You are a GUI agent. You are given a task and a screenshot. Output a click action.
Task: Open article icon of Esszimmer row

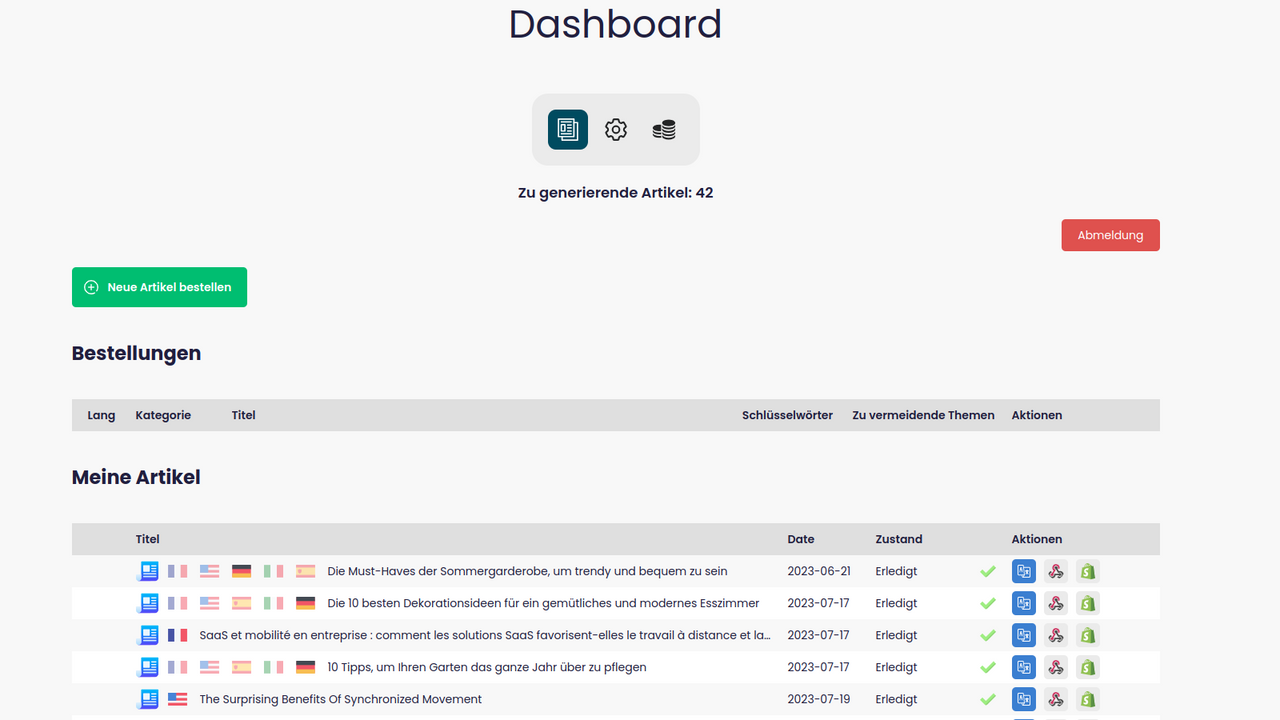click(148, 603)
